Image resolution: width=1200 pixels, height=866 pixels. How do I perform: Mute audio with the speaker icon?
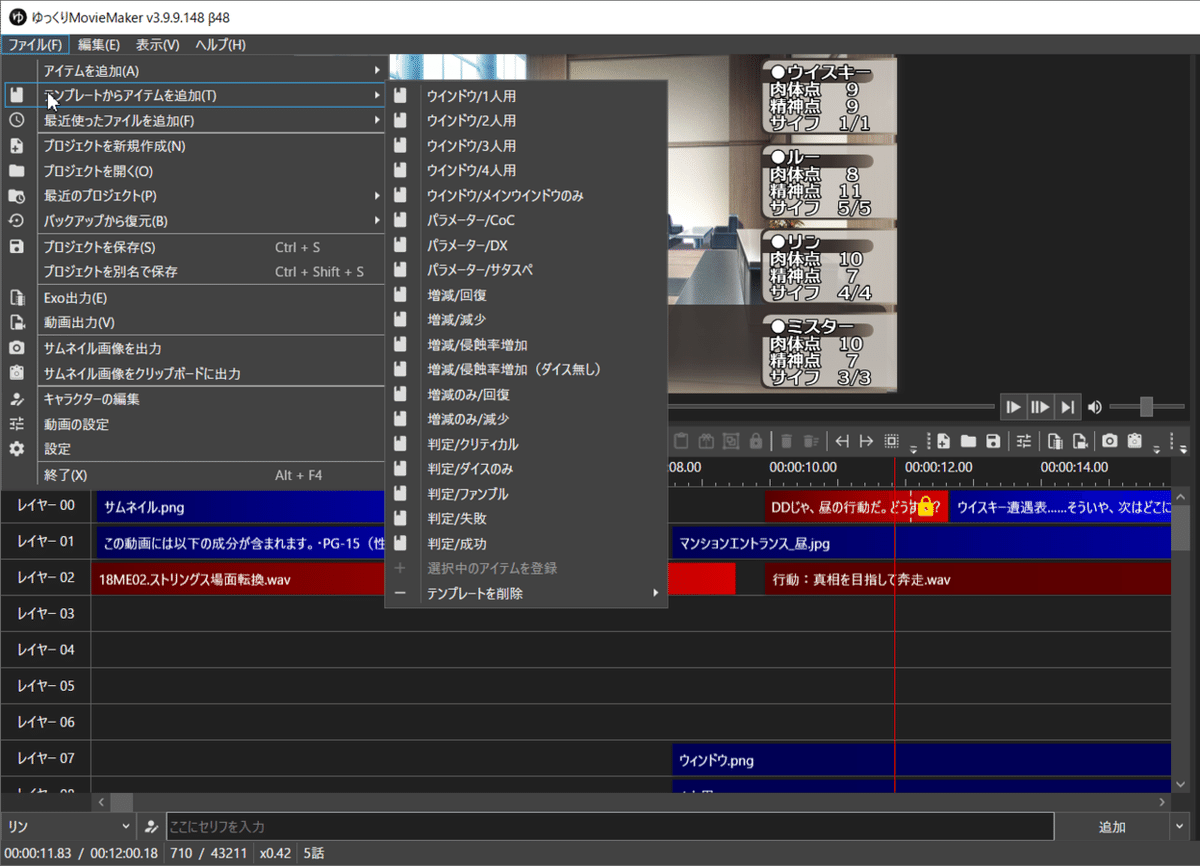[x=1095, y=407]
